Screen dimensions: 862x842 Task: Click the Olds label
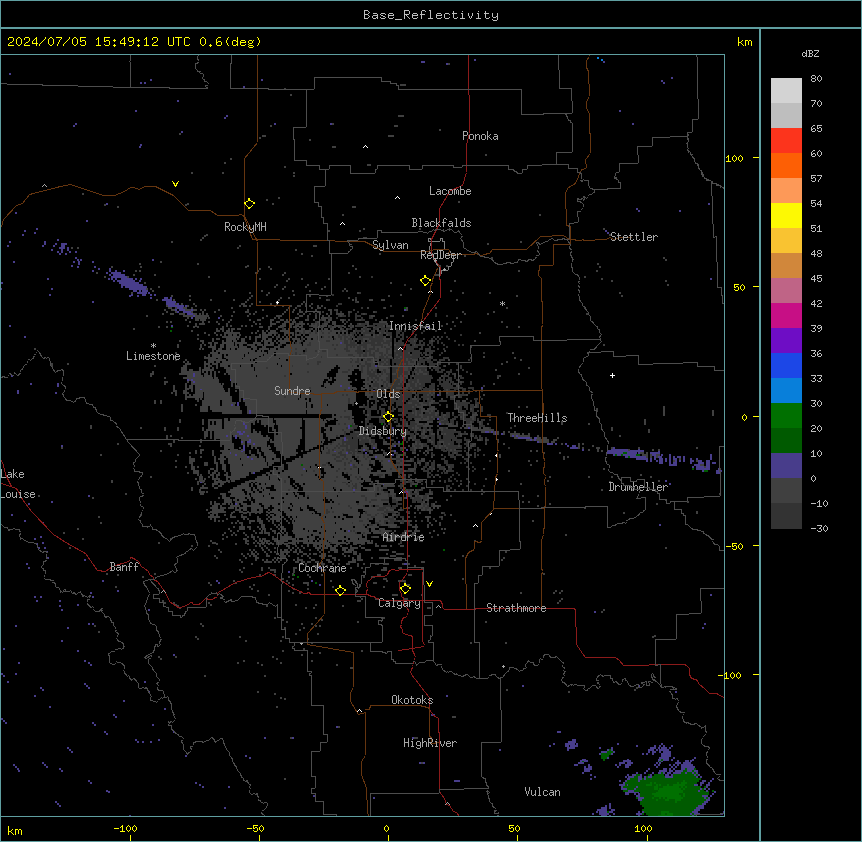(x=388, y=394)
